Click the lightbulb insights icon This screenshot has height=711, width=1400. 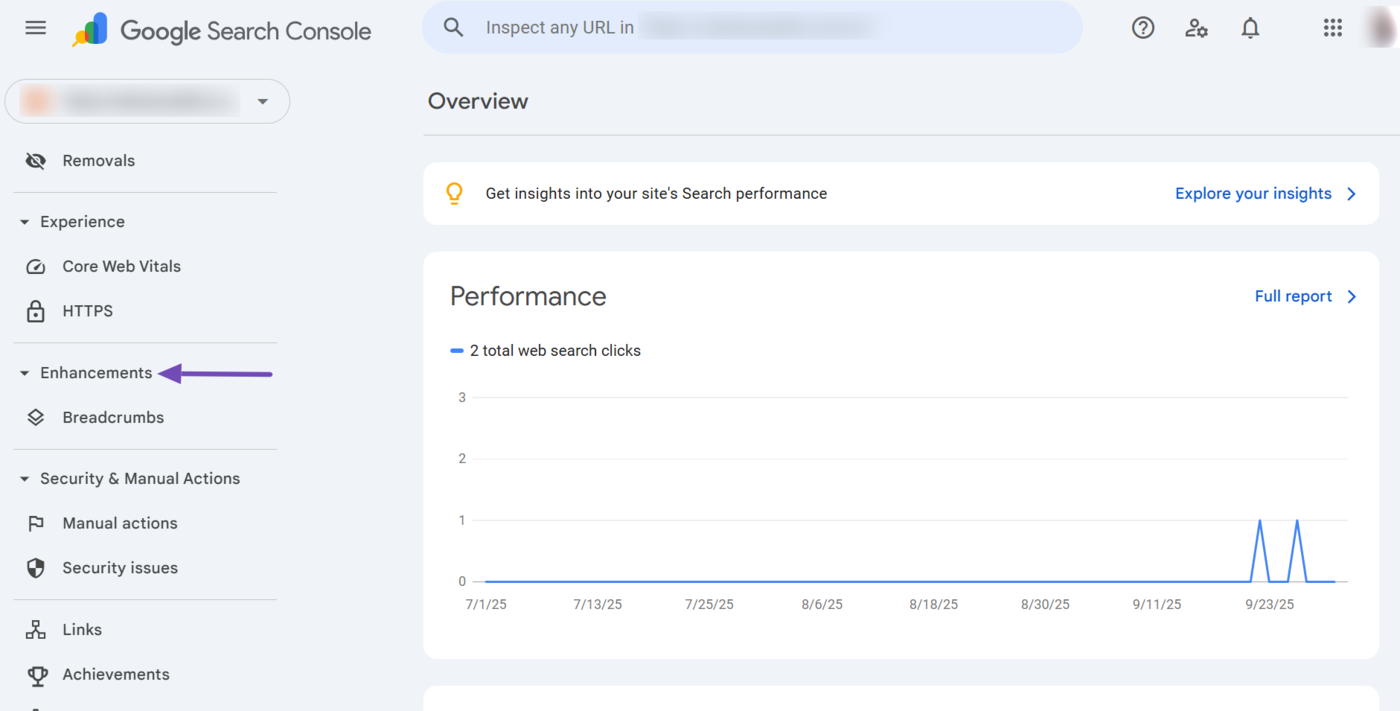click(454, 194)
